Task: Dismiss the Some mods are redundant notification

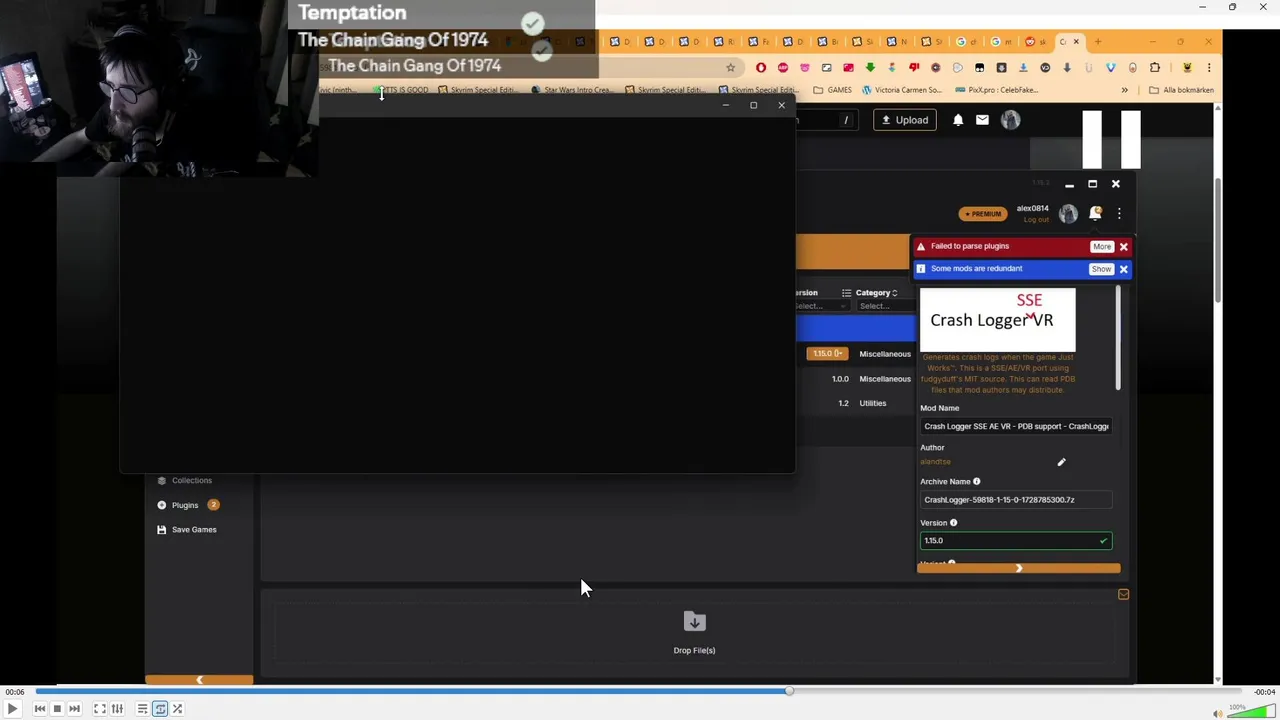Action: [x=1123, y=269]
